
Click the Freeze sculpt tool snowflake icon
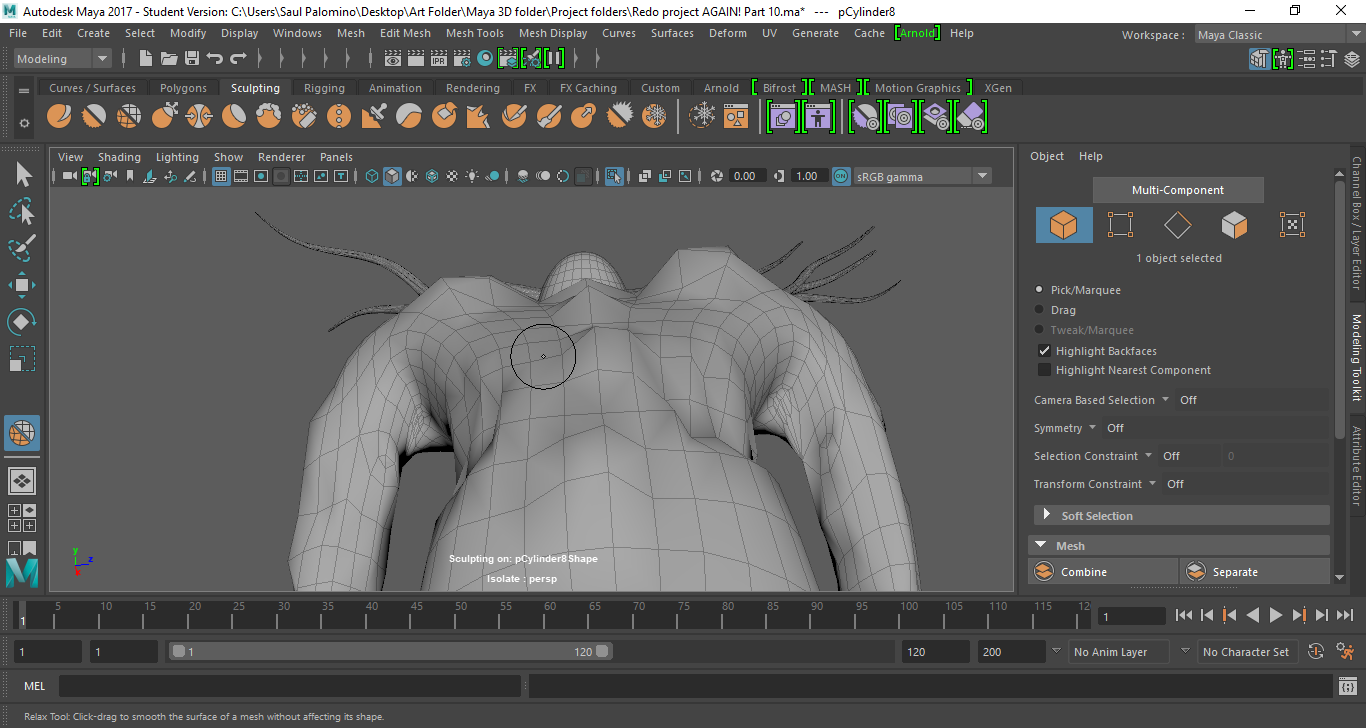click(654, 117)
